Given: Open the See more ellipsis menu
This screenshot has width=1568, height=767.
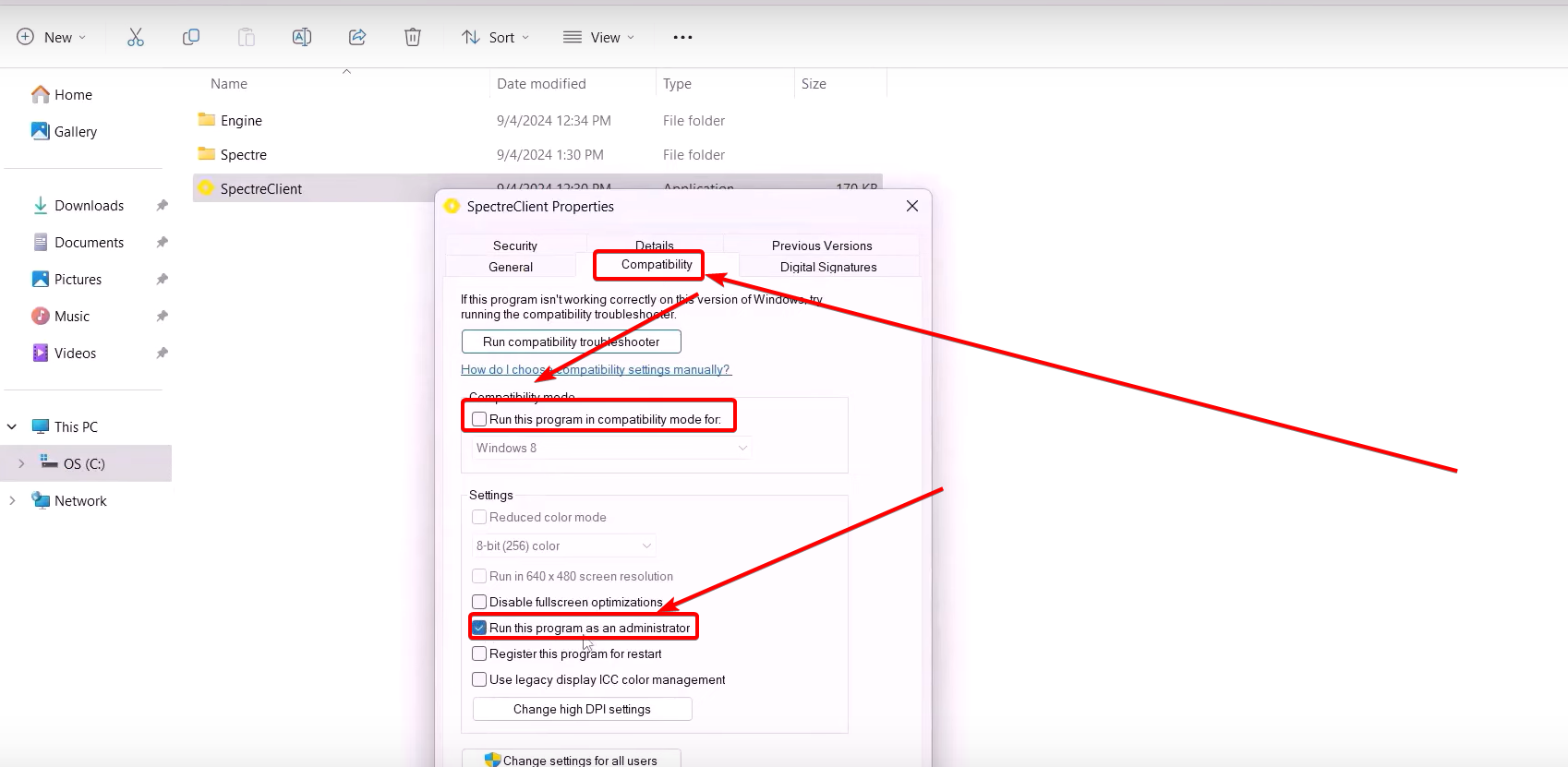Looking at the screenshot, I should pyautogui.click(x=682, y=37).
